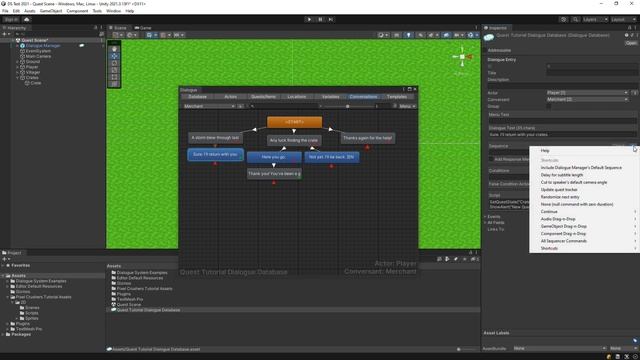
Task: Switch to the Game tab
Action: (x=143, y=28)
